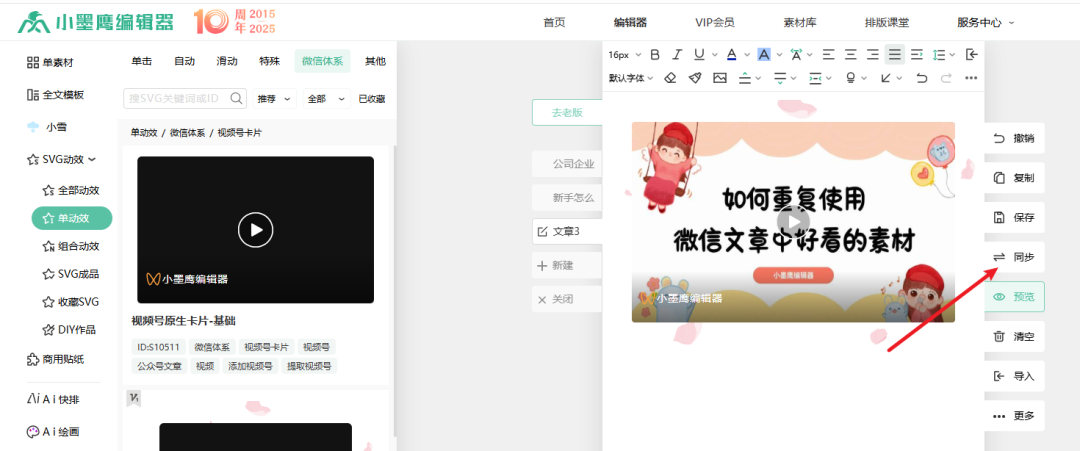Open the 默认字体 font family dropdown
Image resolution: width=1080 pixels, height=451 pixels.
630,78
